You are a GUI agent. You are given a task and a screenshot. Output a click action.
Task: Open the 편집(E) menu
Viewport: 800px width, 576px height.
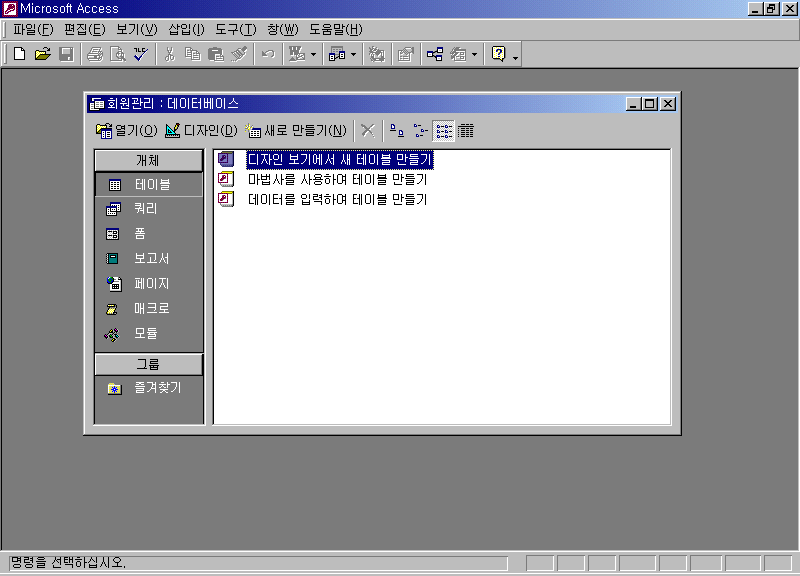[x=85, y=30]
